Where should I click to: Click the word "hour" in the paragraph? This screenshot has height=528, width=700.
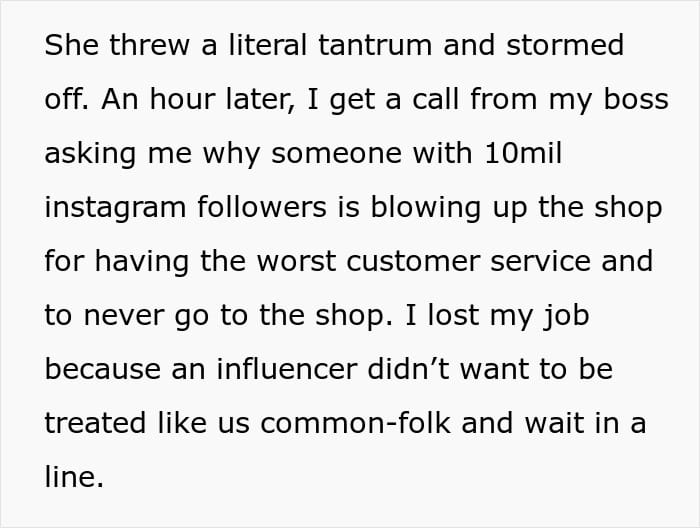184,100
